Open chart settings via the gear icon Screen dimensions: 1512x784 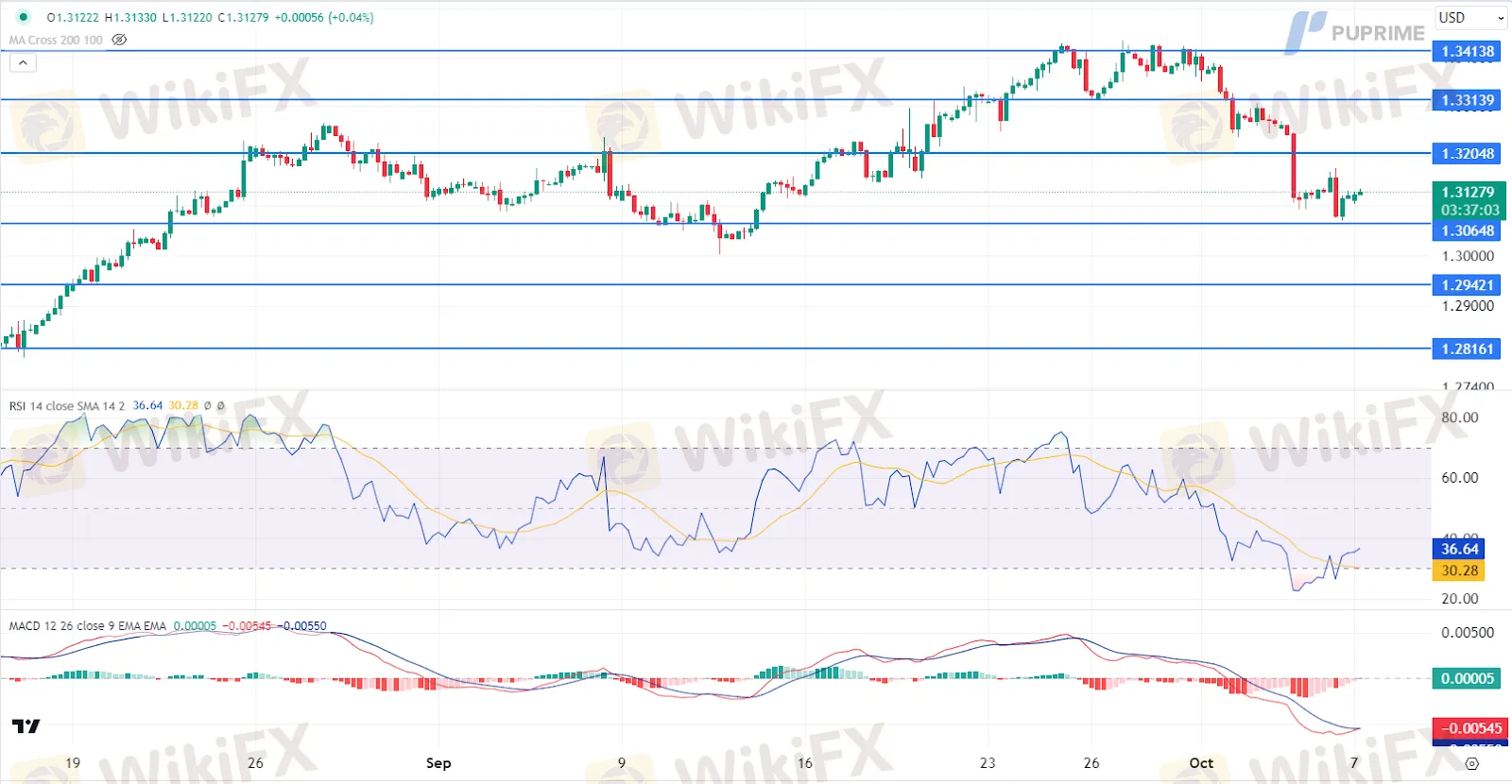(1471, 763)
